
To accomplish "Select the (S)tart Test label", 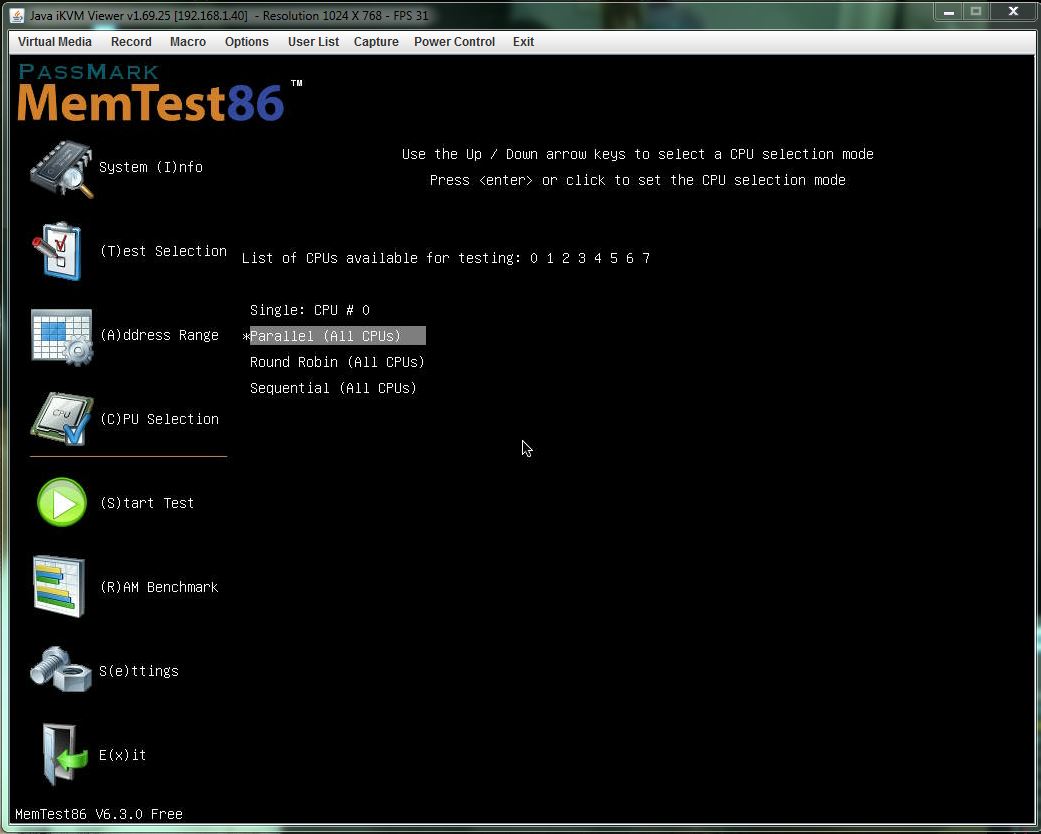I will (x=147, y=503).
